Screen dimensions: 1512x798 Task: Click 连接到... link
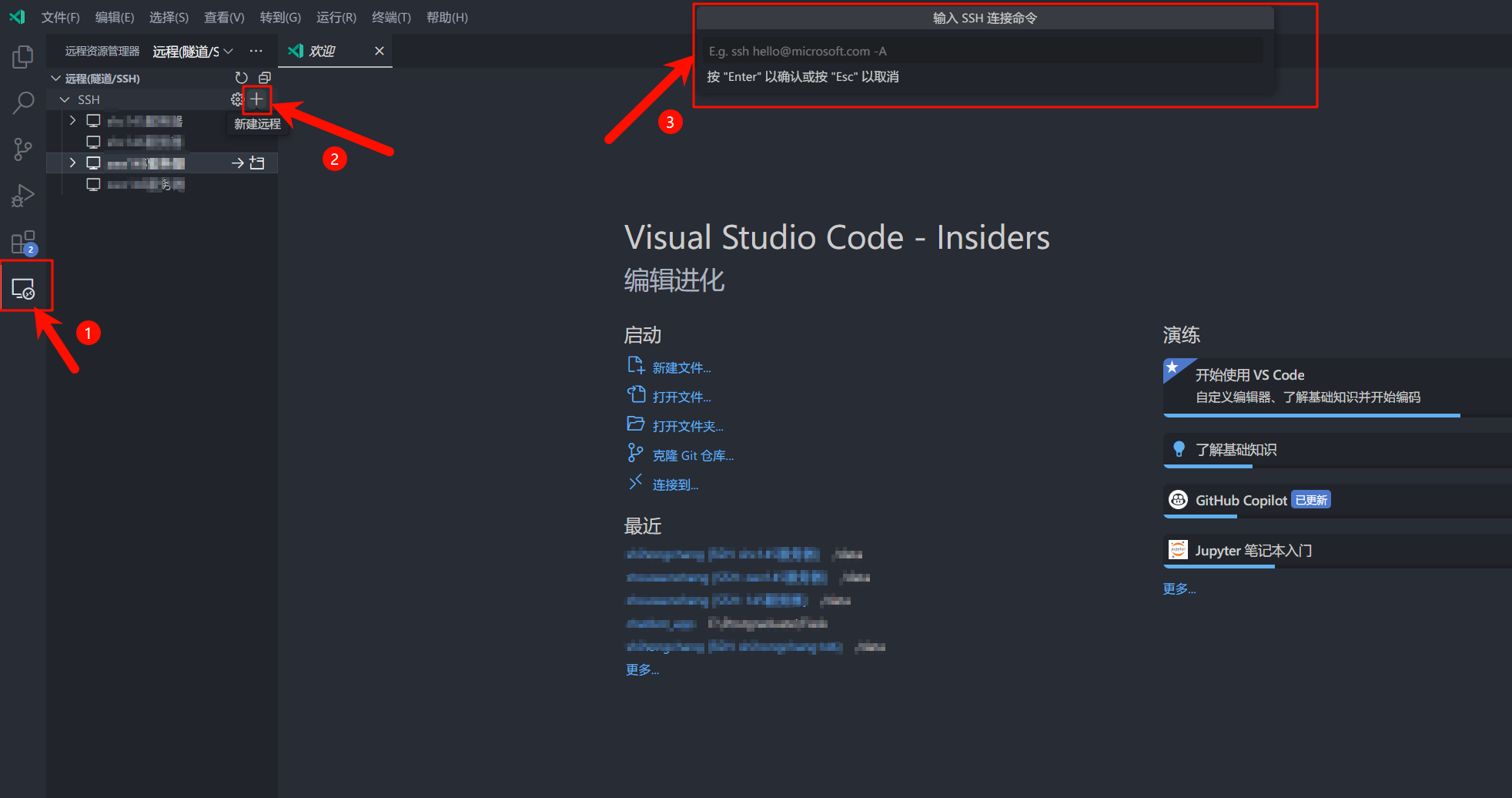point(676,485)
